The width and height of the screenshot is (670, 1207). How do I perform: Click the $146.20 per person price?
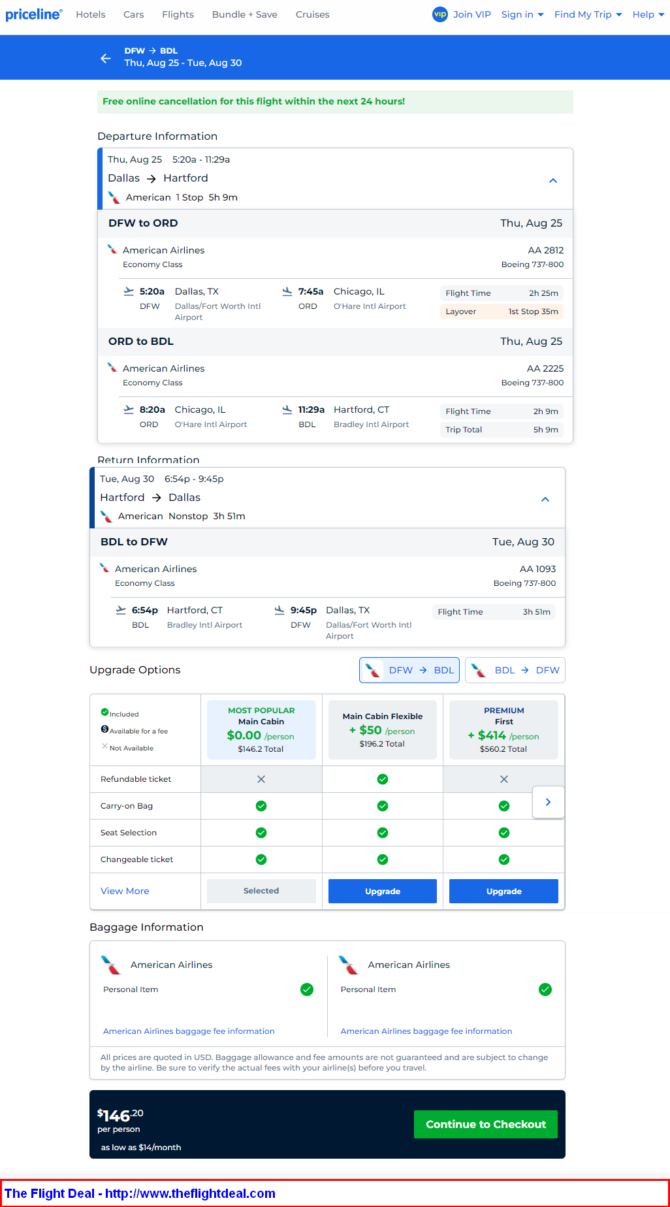(120, 1121)
